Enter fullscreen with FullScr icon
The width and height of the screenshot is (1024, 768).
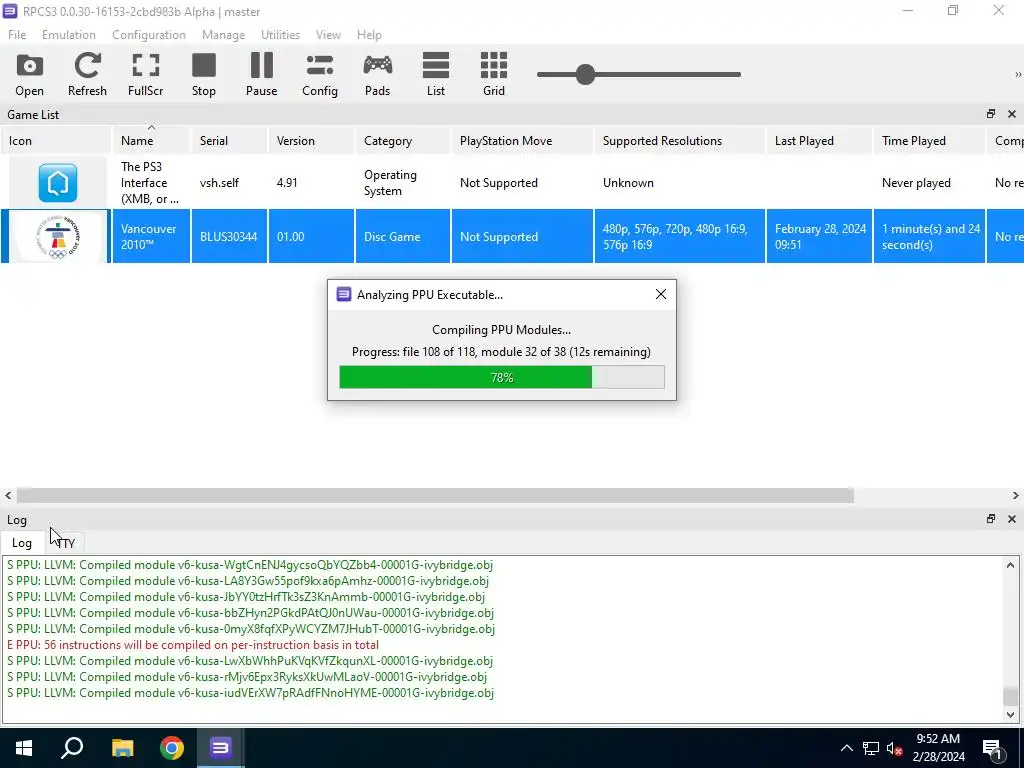[x=145, y=74]
